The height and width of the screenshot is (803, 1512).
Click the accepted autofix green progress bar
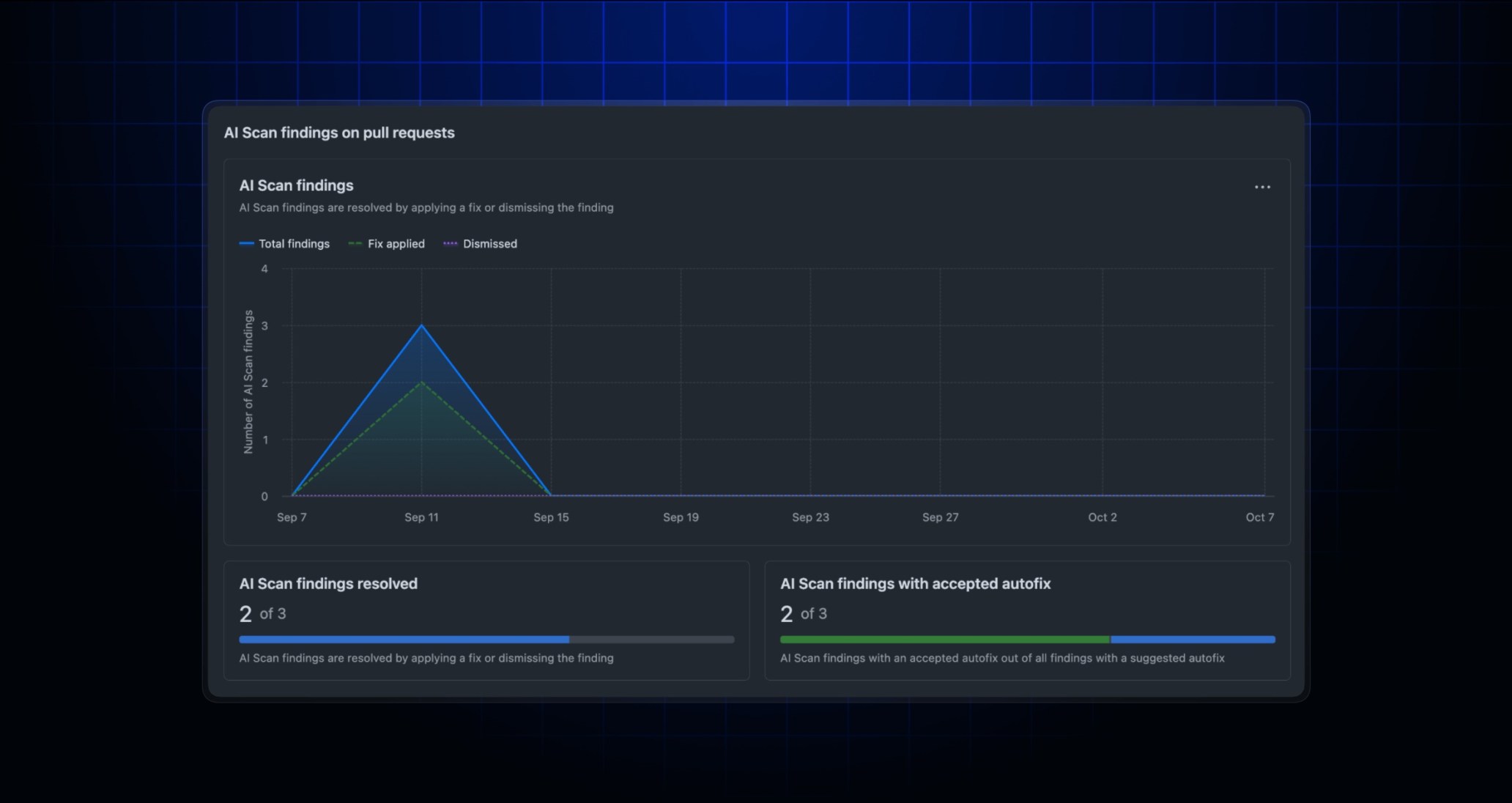pyautogui.click(x=945, y=640)
